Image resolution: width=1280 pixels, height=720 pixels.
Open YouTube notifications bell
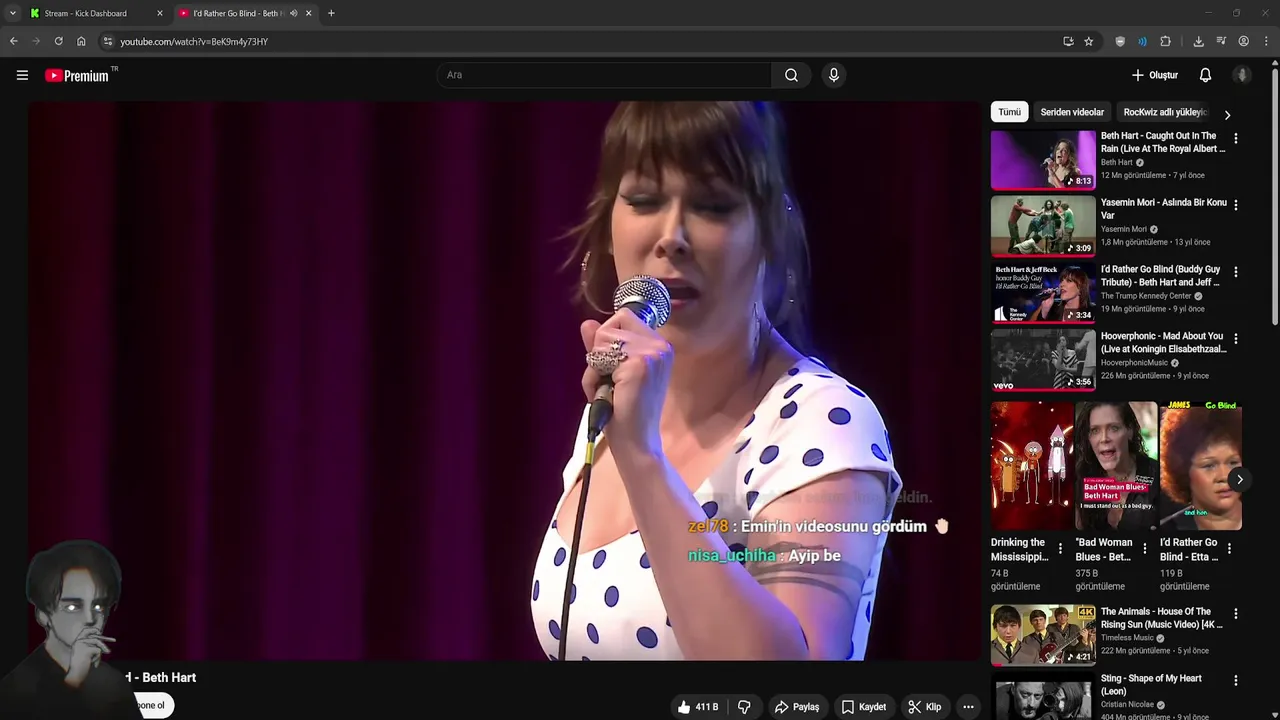(1205, 75)
